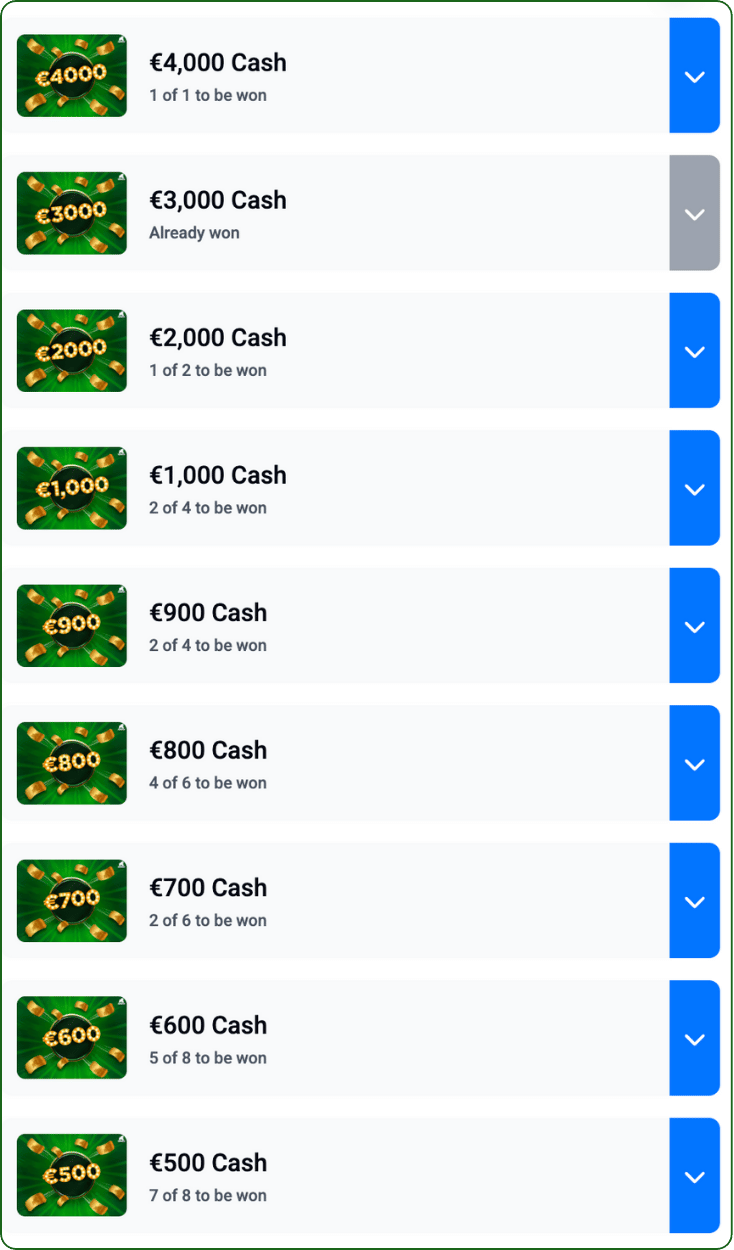This screenshot has width=734, height=1250.
Task: Expand the greyed €3,000 Cash chevron
Action: [x=694, y=213]
